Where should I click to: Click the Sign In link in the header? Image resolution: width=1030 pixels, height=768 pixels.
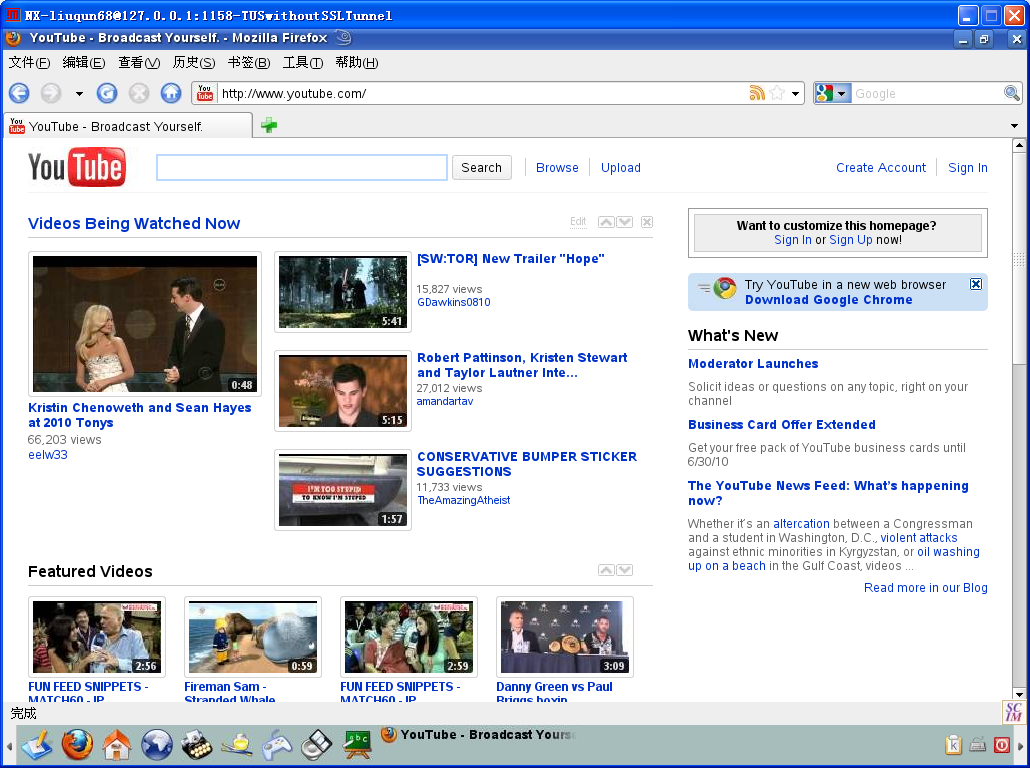pyautogui.click(x=968, y=168)
